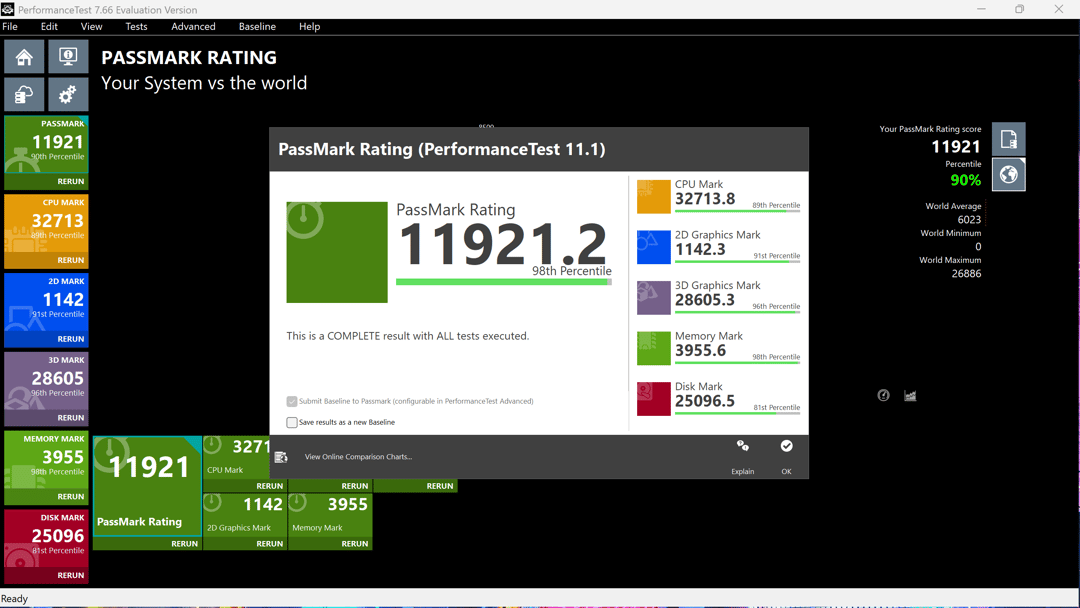
Task: Click the purple 3D Graphics Mark icon
Action: point(654,297)
